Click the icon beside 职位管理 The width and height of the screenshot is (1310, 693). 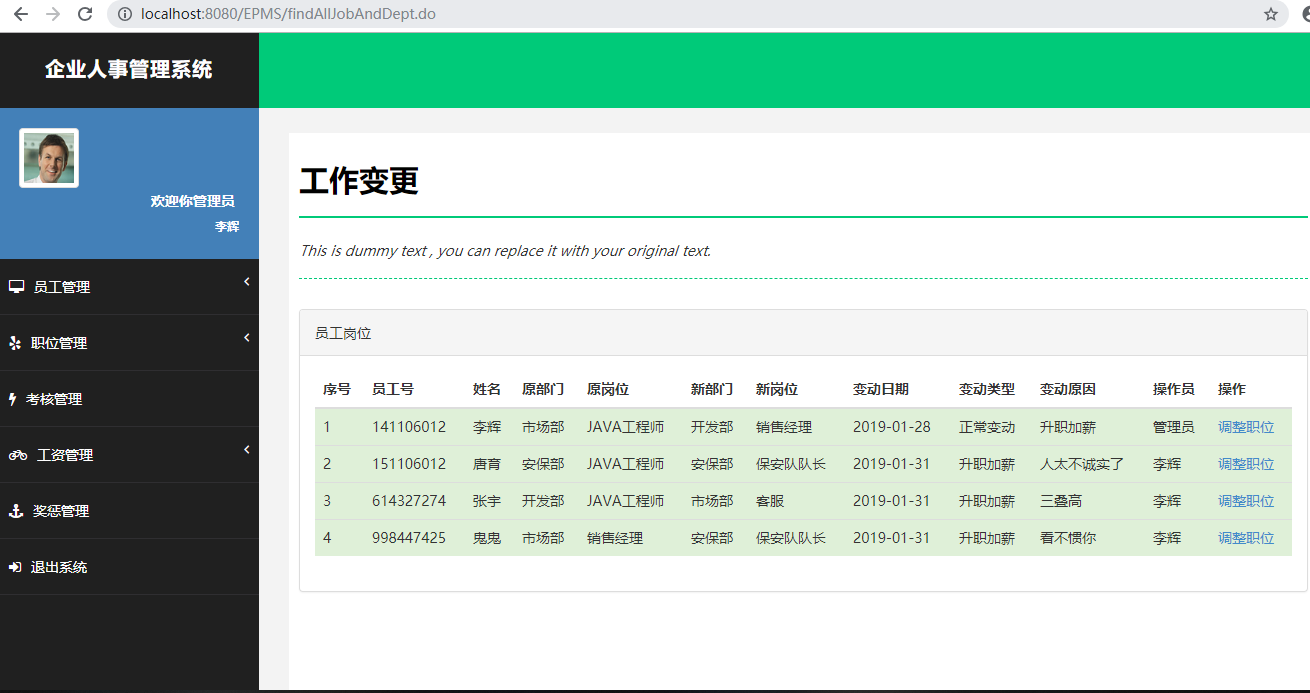[x=15, y=343]
